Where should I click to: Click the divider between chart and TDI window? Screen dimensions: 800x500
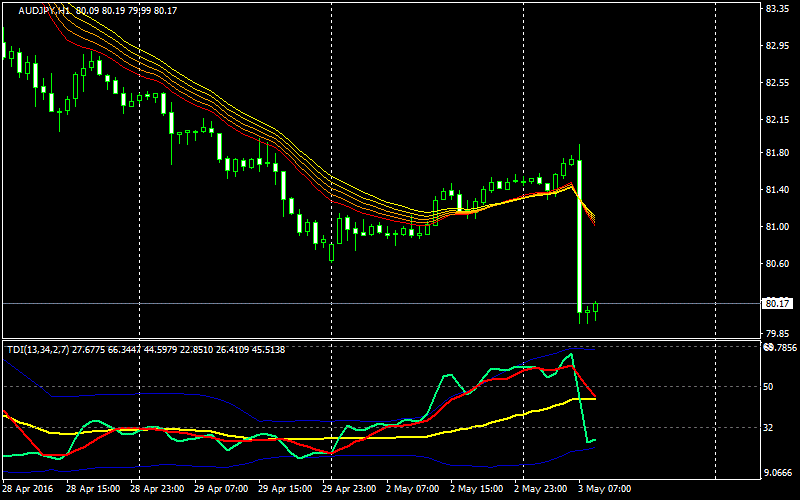380,340
